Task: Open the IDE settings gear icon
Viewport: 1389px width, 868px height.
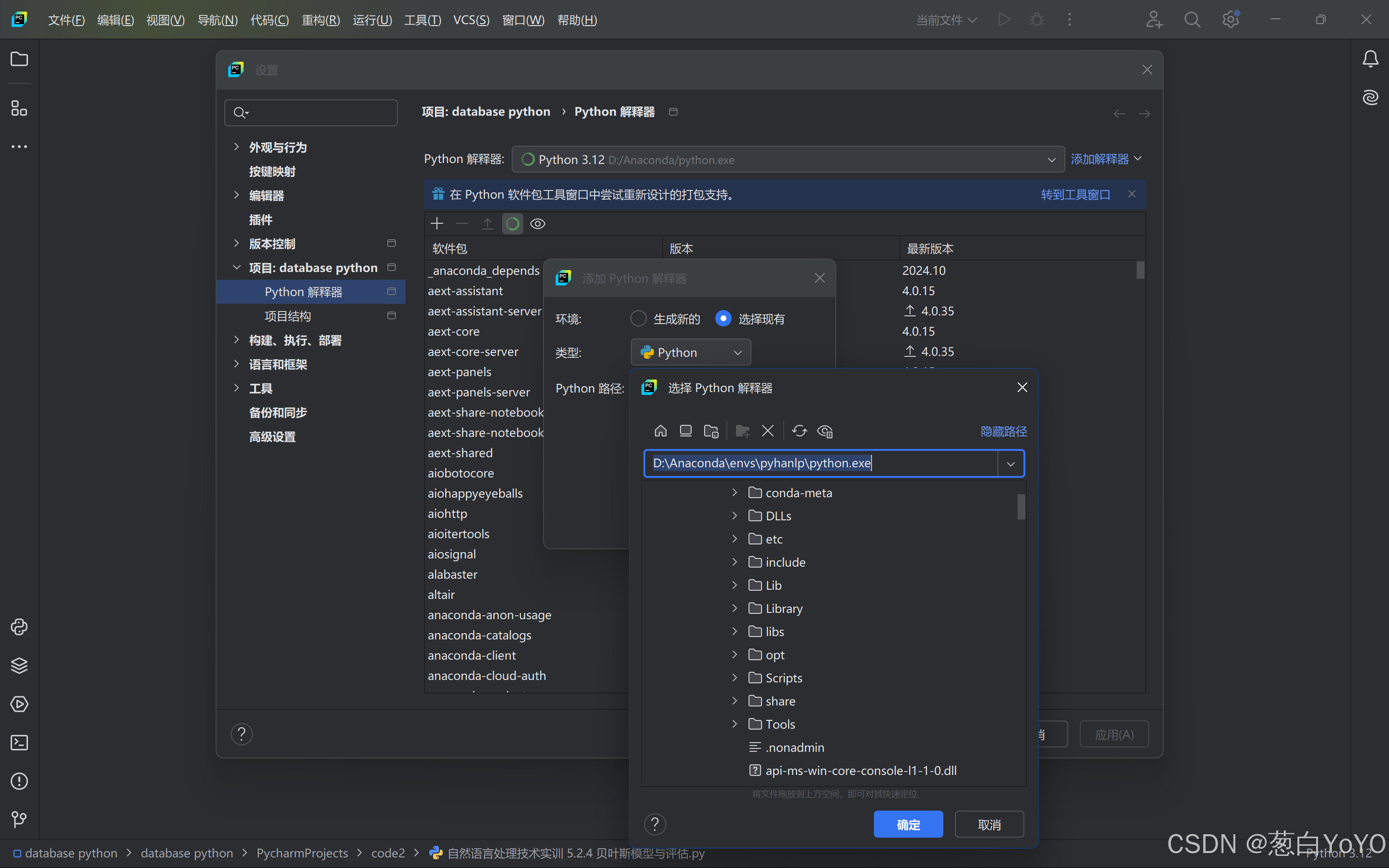Action: click(1230, 20)
